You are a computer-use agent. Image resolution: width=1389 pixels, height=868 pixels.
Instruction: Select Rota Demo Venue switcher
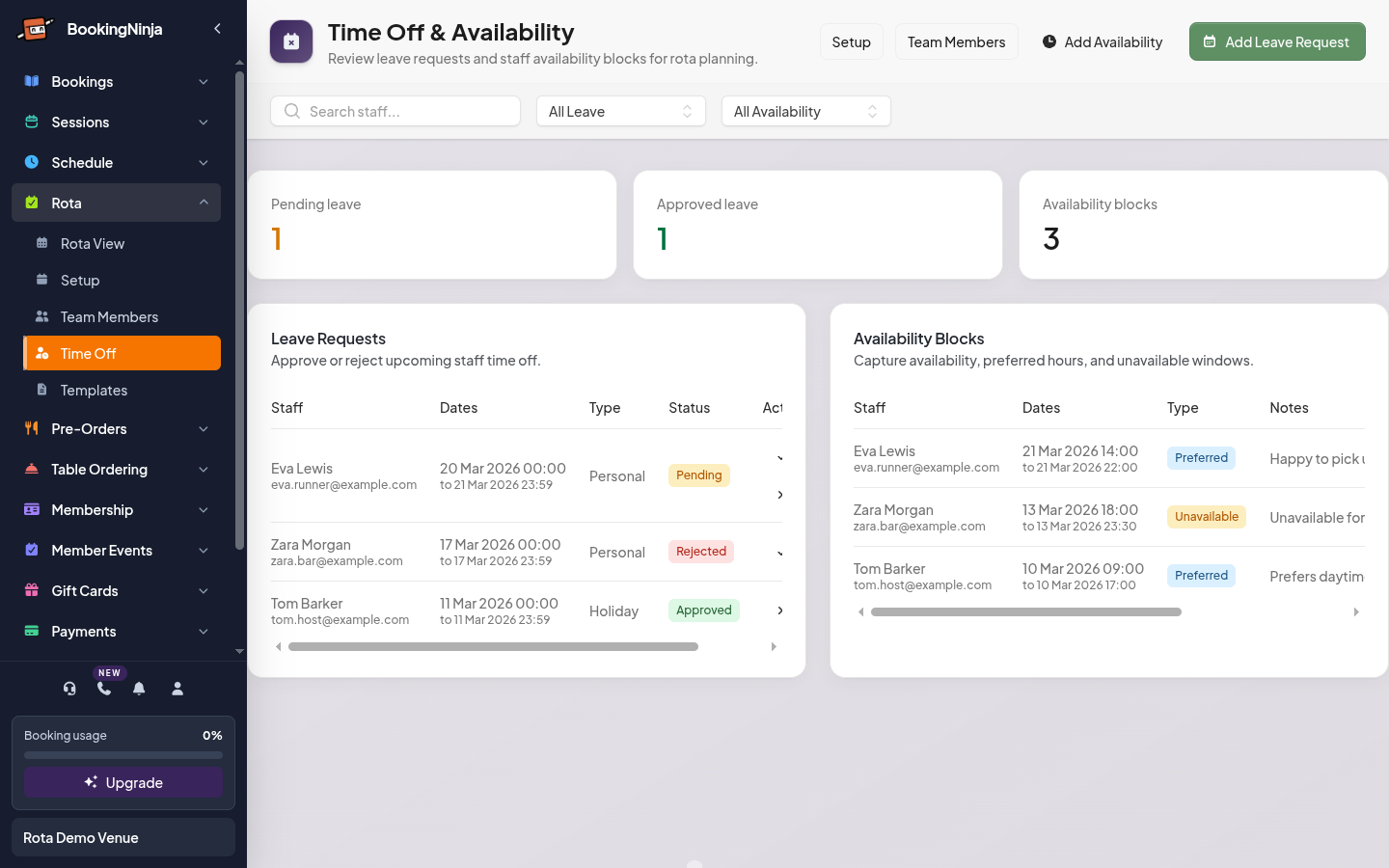click(123, 837)
